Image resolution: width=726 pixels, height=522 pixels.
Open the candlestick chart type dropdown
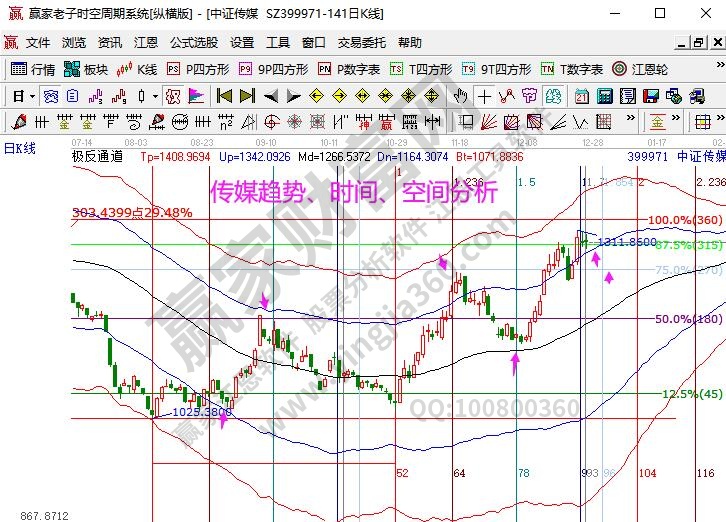(x=146, y=96)
